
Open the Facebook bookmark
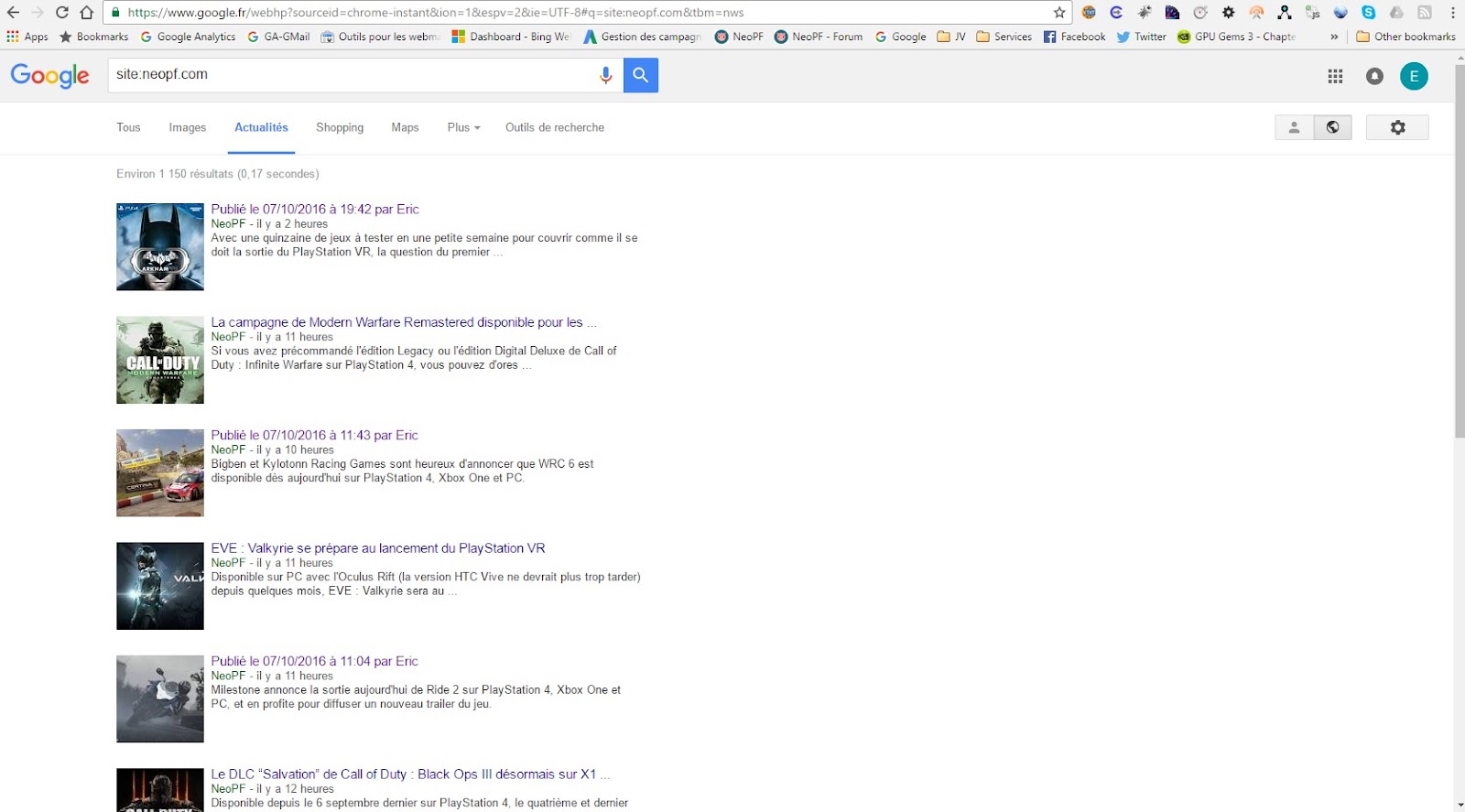coord(1074,37)
